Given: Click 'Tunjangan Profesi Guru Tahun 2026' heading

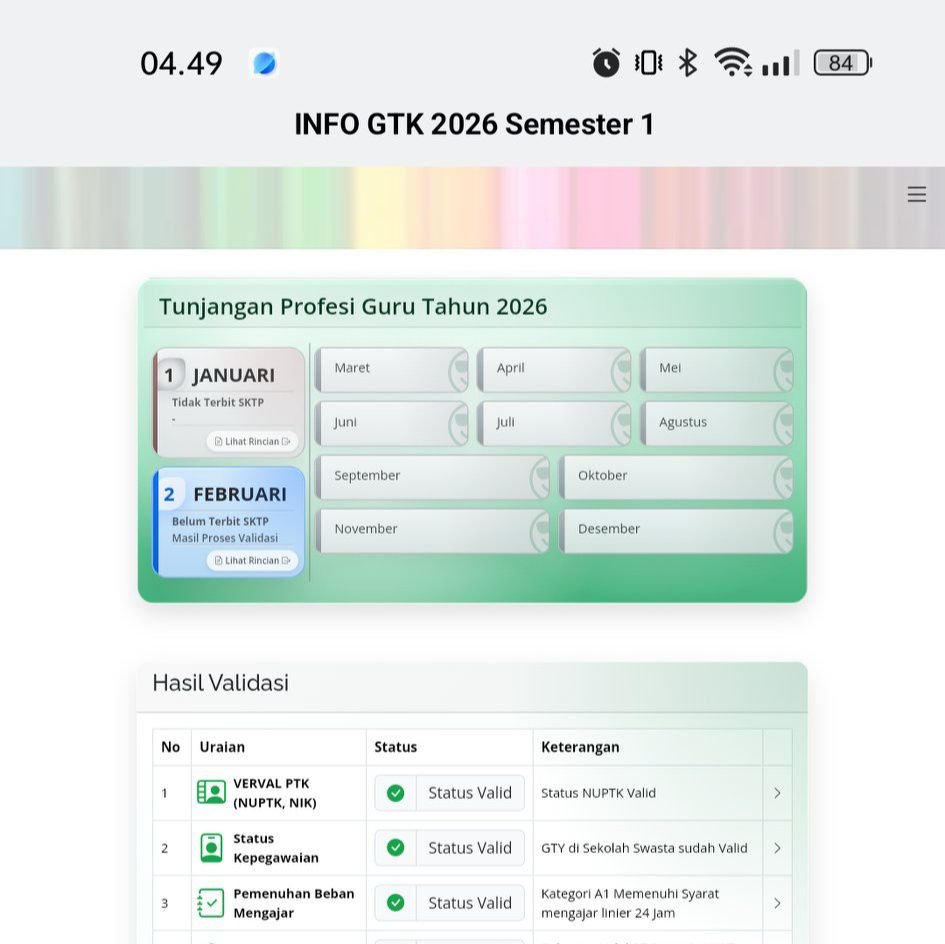Looking at the screenshot, I should pos(353,307).
